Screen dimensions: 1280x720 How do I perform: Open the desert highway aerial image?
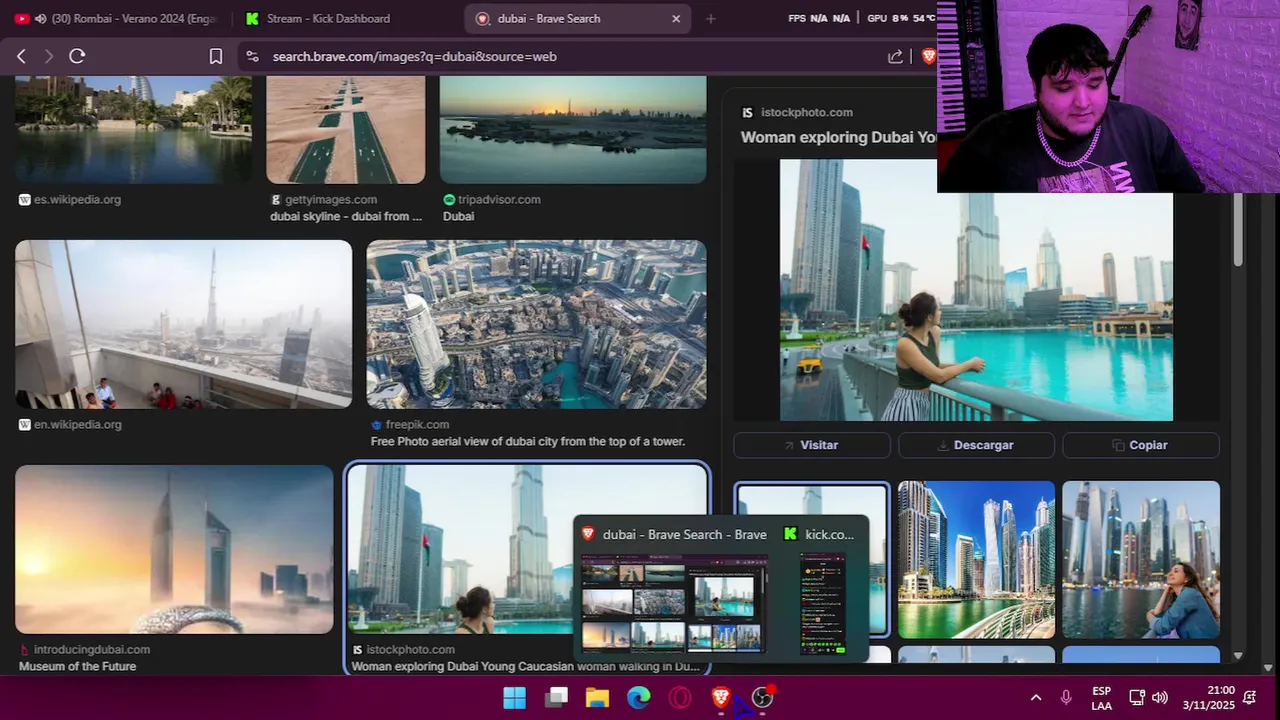pos(346,130)
